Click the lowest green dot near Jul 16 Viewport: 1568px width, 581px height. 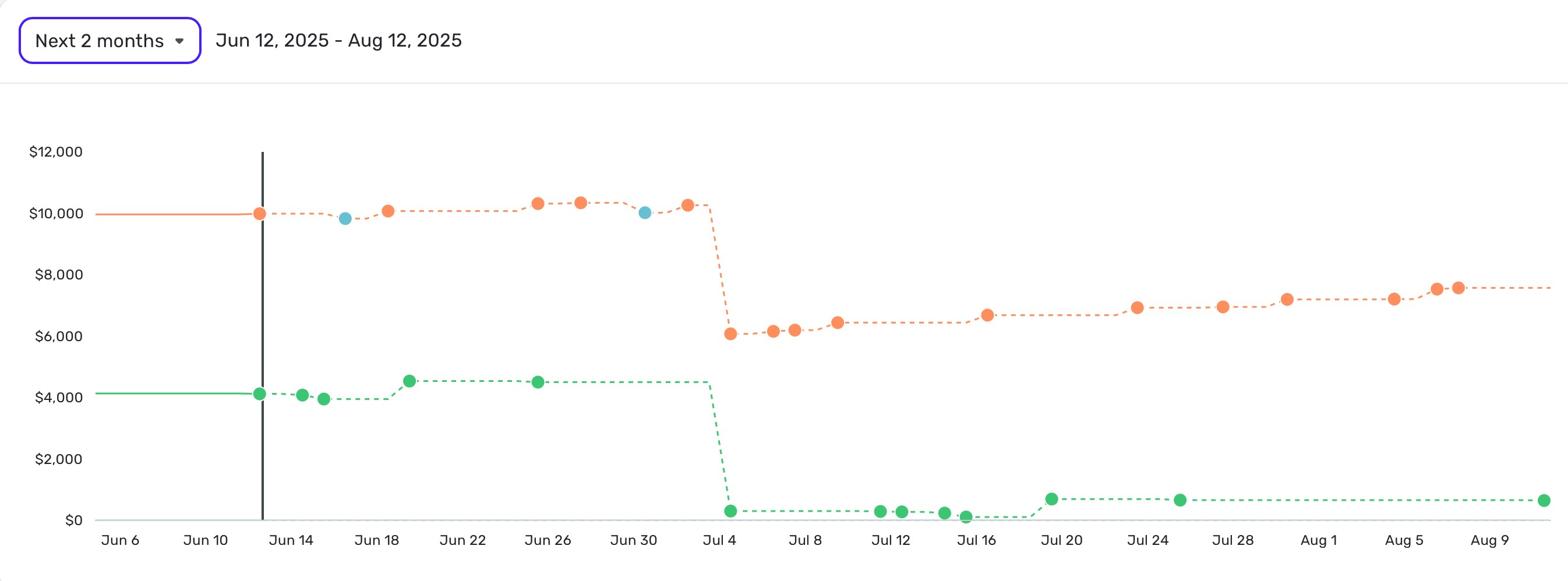tap(967, 517)
